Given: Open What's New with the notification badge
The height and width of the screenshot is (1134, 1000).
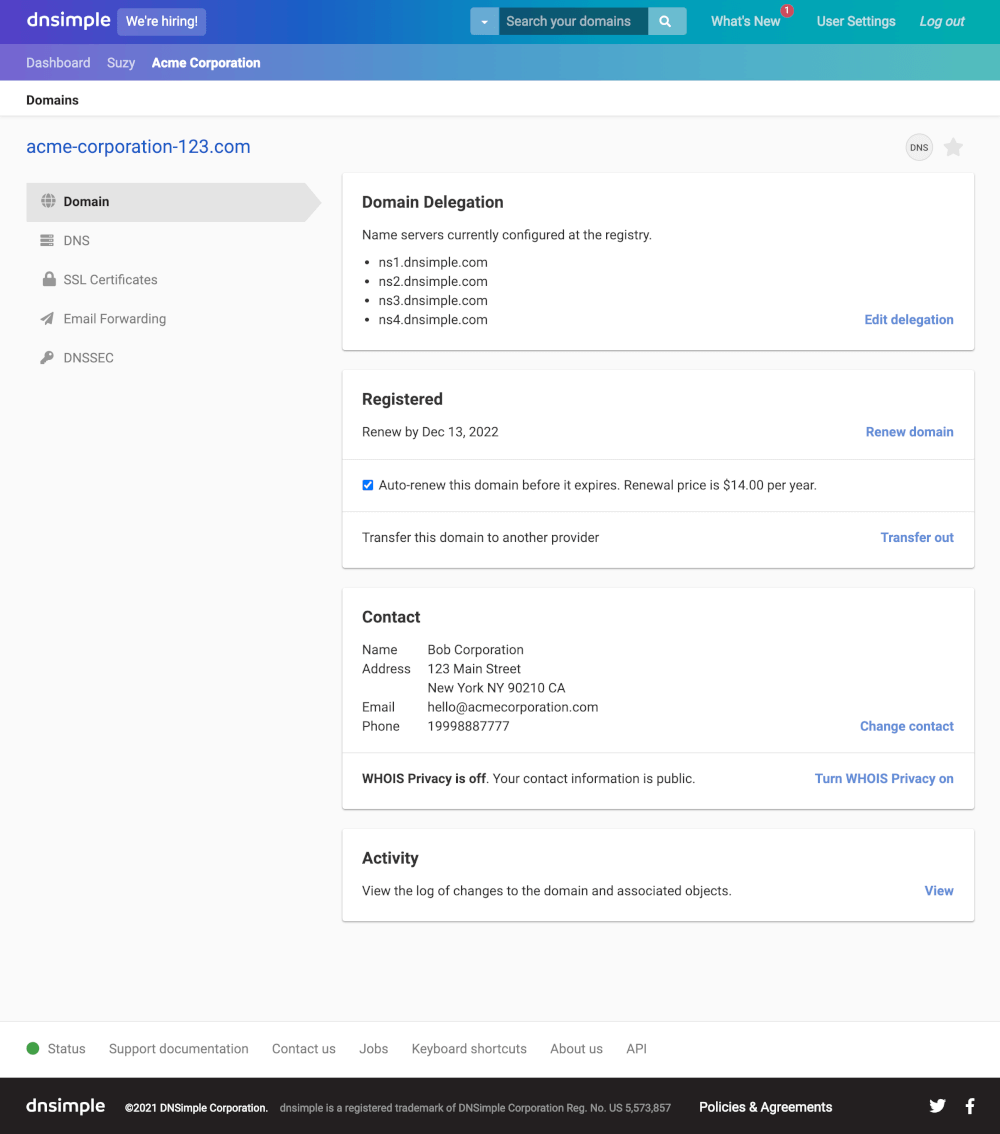Looking at the screenshot, I should (746, 21).
